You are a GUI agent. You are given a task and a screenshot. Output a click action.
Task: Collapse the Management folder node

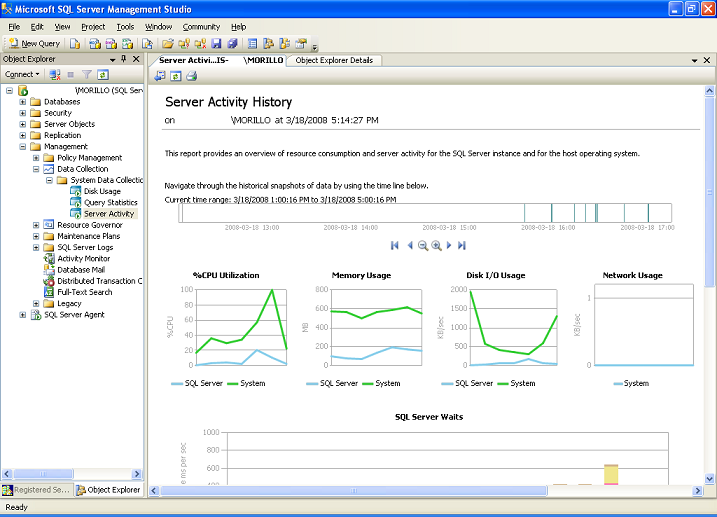coord(23,147)
